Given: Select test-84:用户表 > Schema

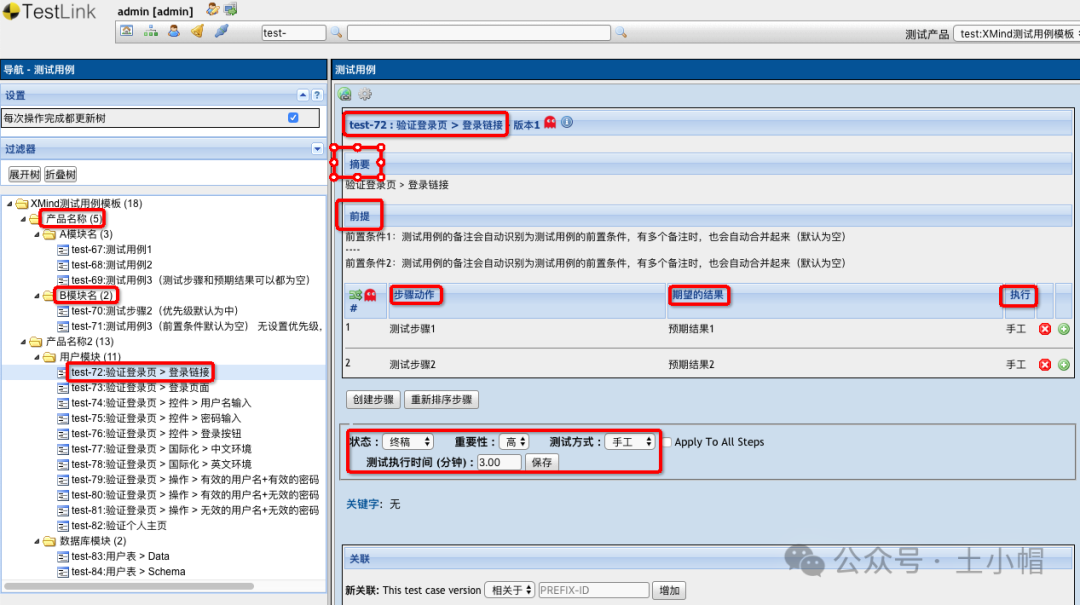Looking at the screenshot, I should tap(128, 571).
